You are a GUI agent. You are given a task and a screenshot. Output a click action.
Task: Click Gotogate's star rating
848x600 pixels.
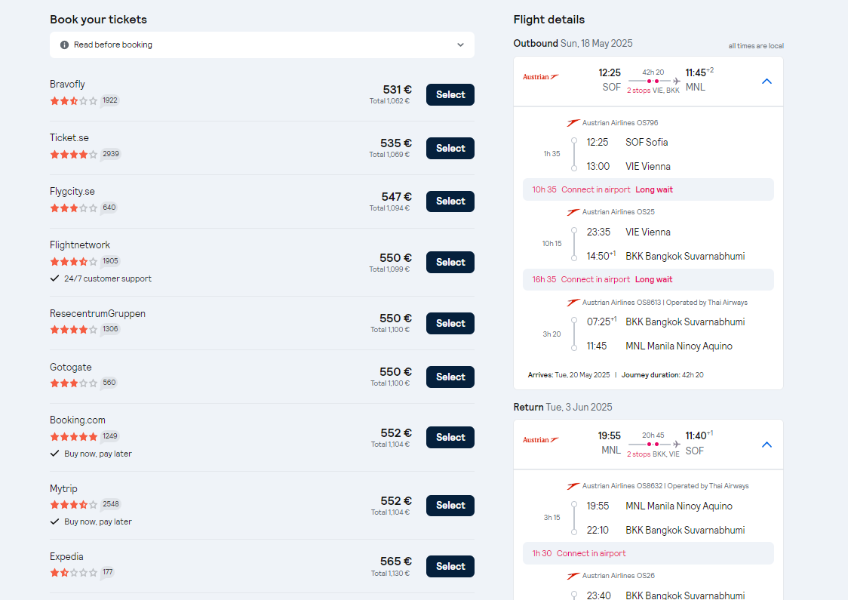(74, 383)
